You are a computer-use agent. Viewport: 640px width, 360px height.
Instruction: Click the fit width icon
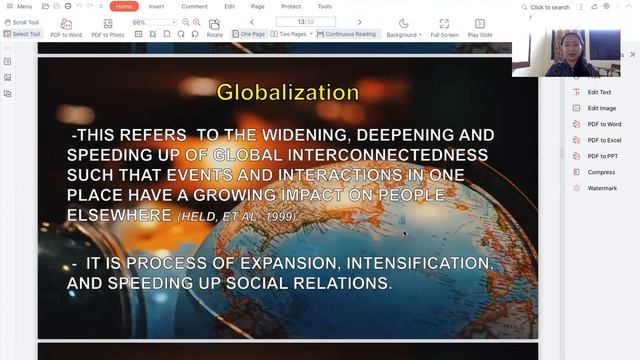coord(153,34)
